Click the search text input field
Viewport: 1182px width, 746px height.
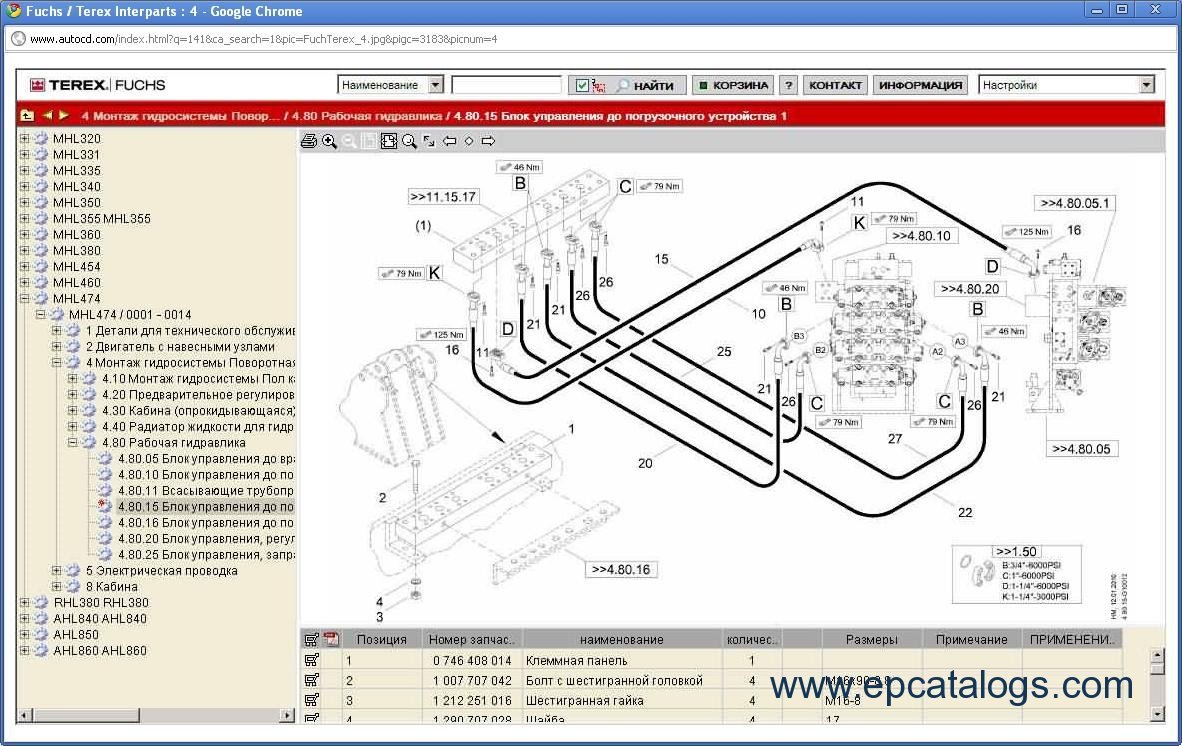click(507, 85)
